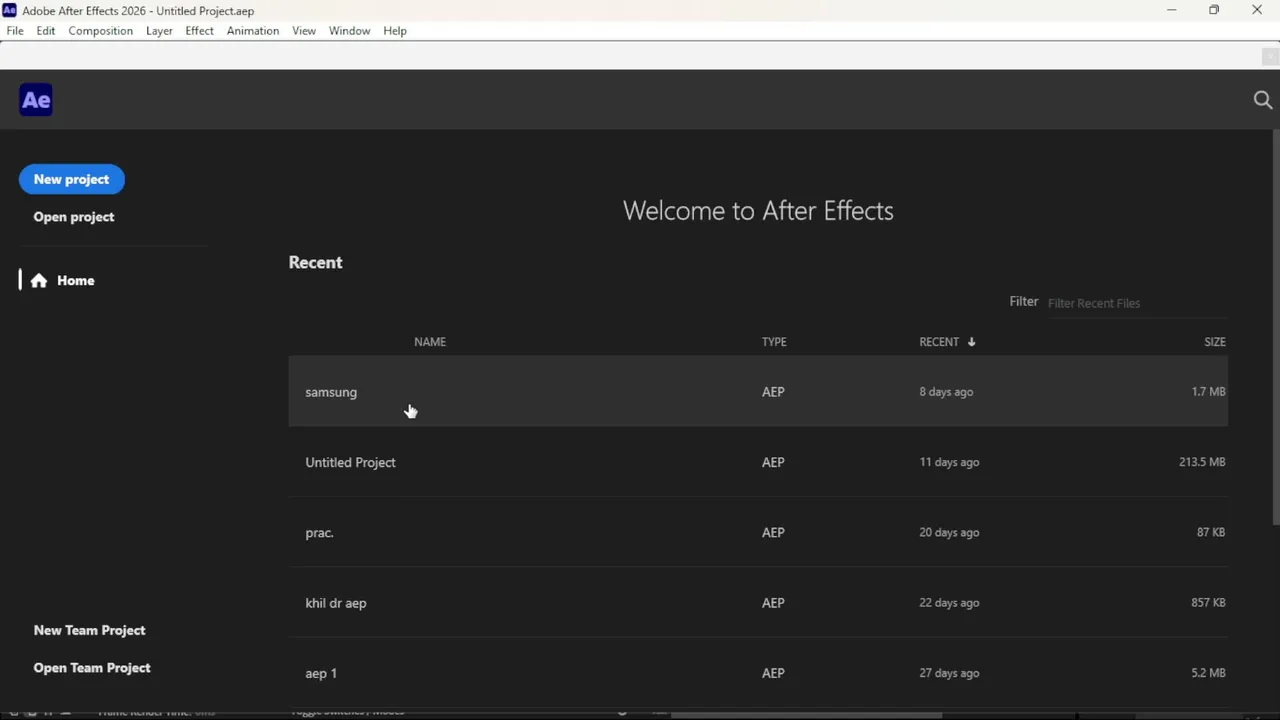Click Open Team Project
1280x720 pixels.
(92, 668)
